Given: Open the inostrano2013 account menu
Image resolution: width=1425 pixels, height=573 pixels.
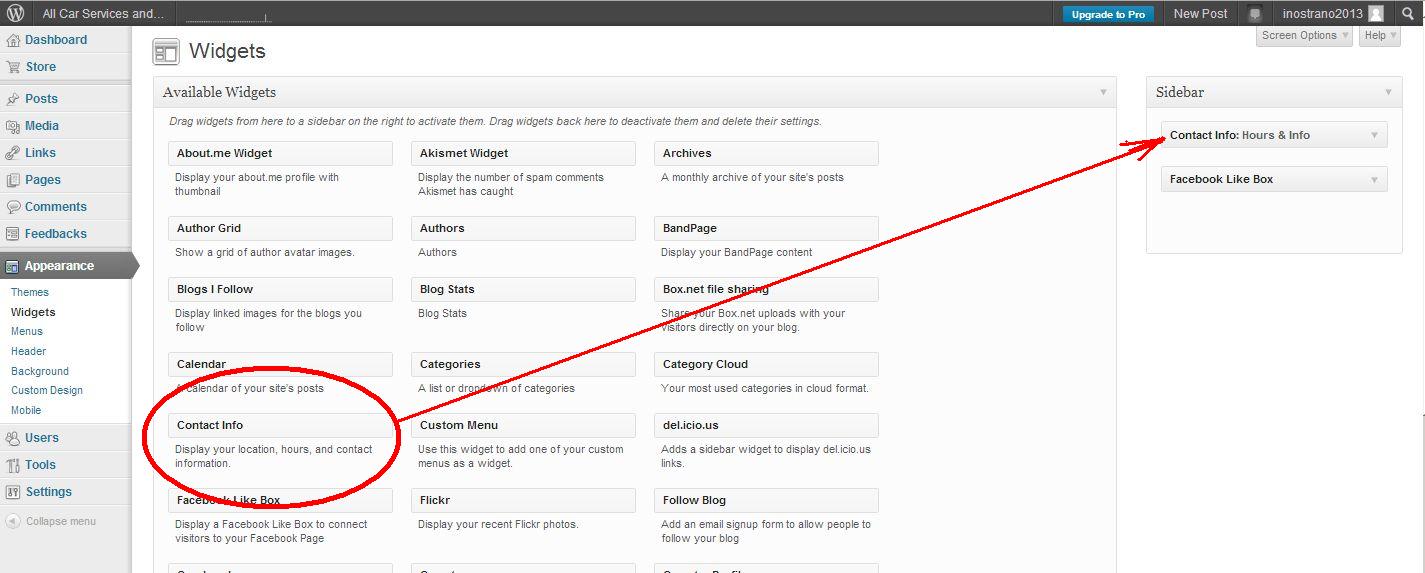Looking at the screenshot, I should [1333, 14].
